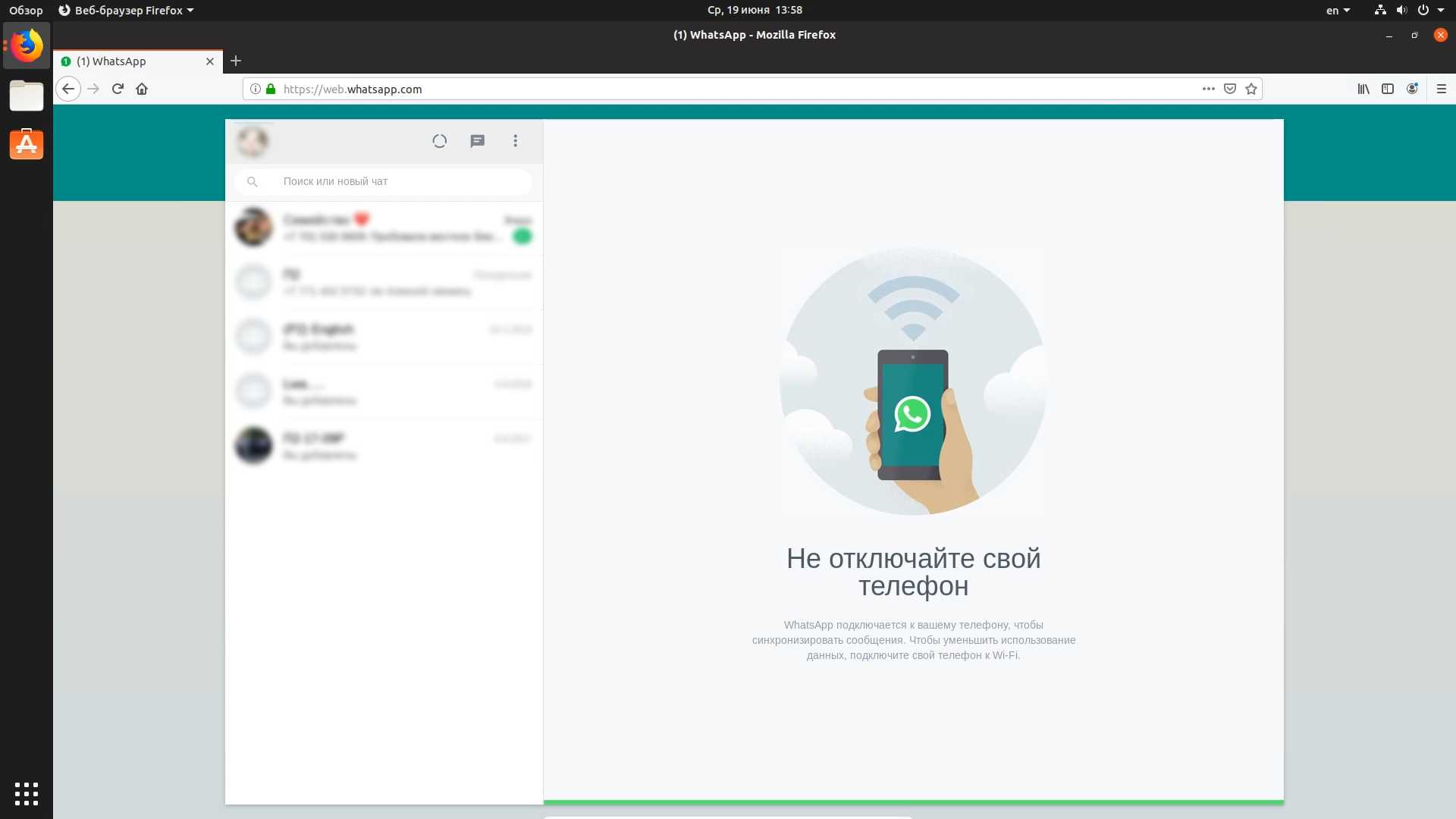Go forward in Firefox history
This screenshot has width=1456, height=819.
click(x=93, y=89)
